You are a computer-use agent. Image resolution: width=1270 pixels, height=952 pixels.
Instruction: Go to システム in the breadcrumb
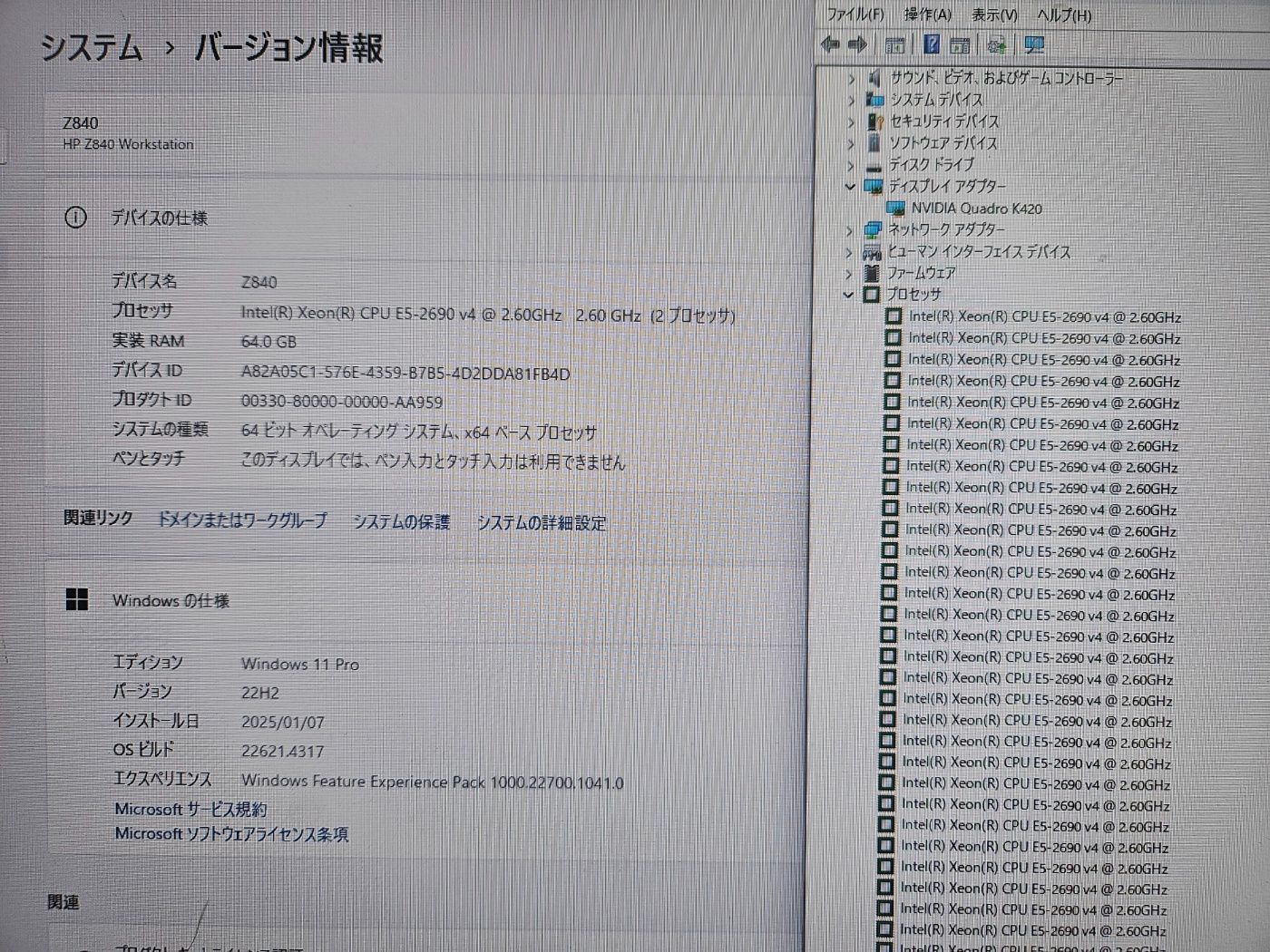click(x=92, y=47)
